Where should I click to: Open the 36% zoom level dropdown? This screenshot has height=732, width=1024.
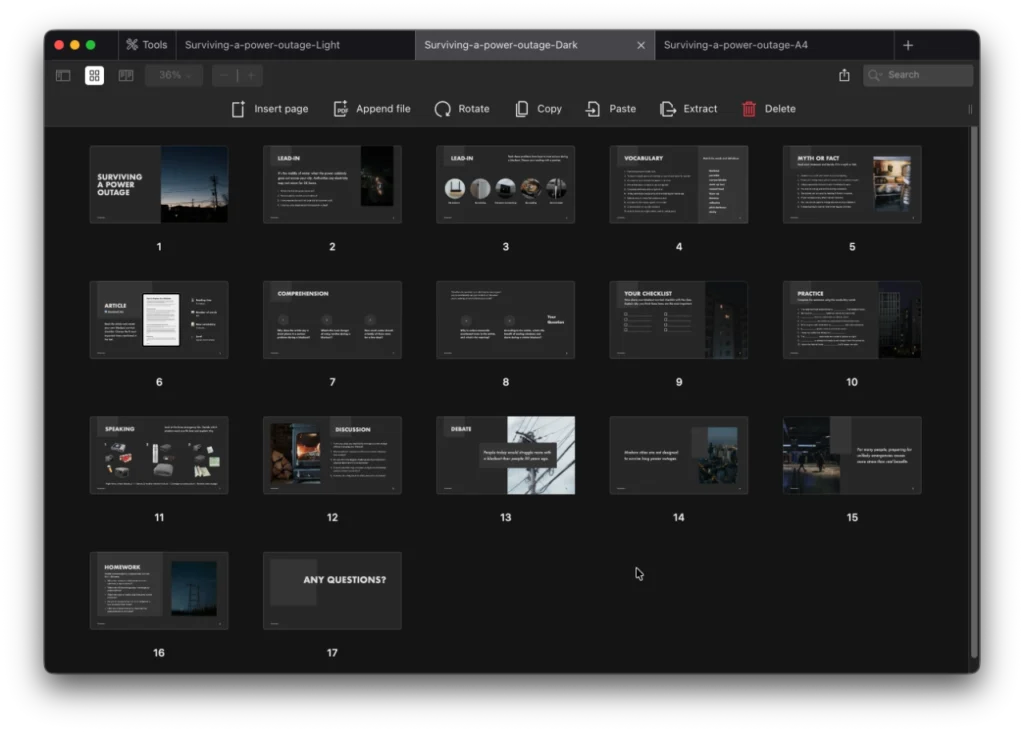(172, 74)
